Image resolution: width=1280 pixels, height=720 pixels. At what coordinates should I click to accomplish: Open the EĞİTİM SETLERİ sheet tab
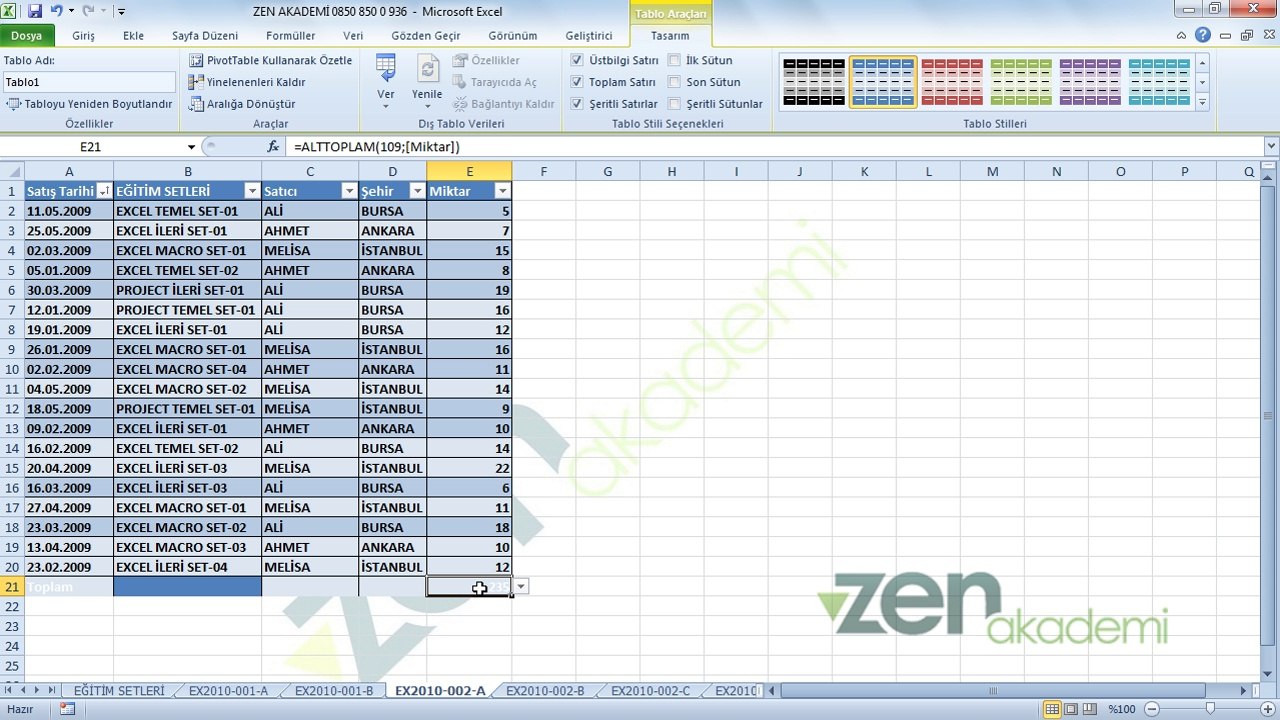click(119, 691)
